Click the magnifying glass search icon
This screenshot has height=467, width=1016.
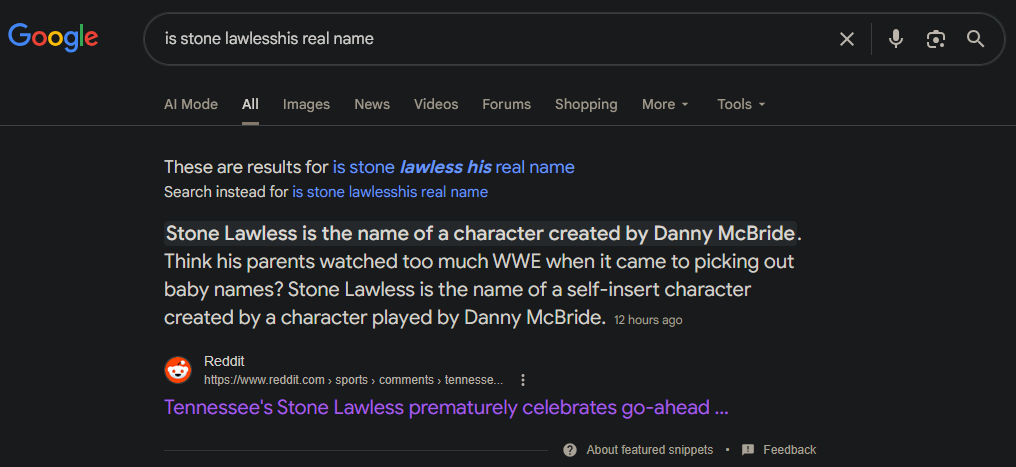(x=975, y=39)
